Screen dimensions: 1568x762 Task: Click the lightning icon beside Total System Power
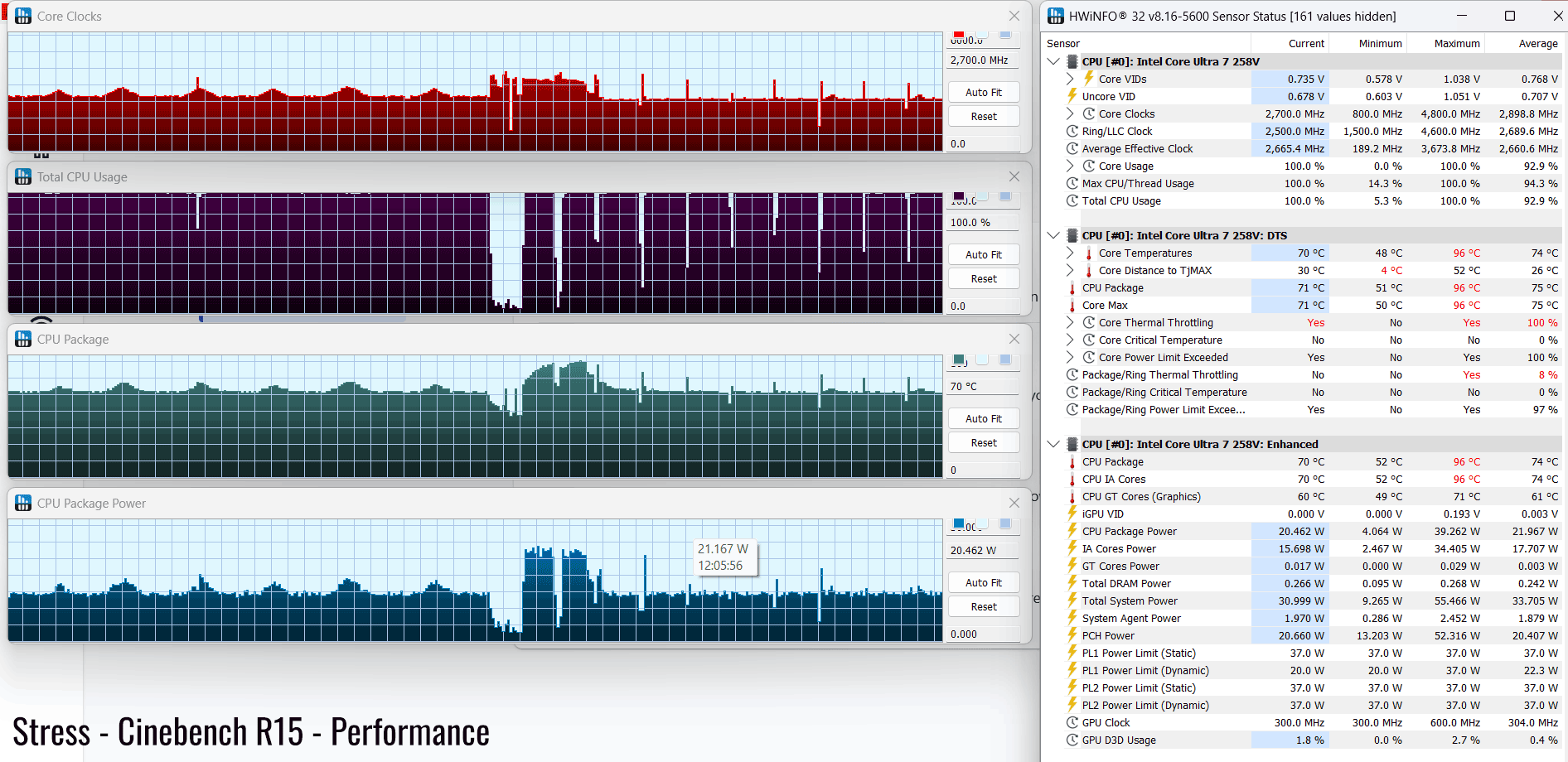[1072, 600]
